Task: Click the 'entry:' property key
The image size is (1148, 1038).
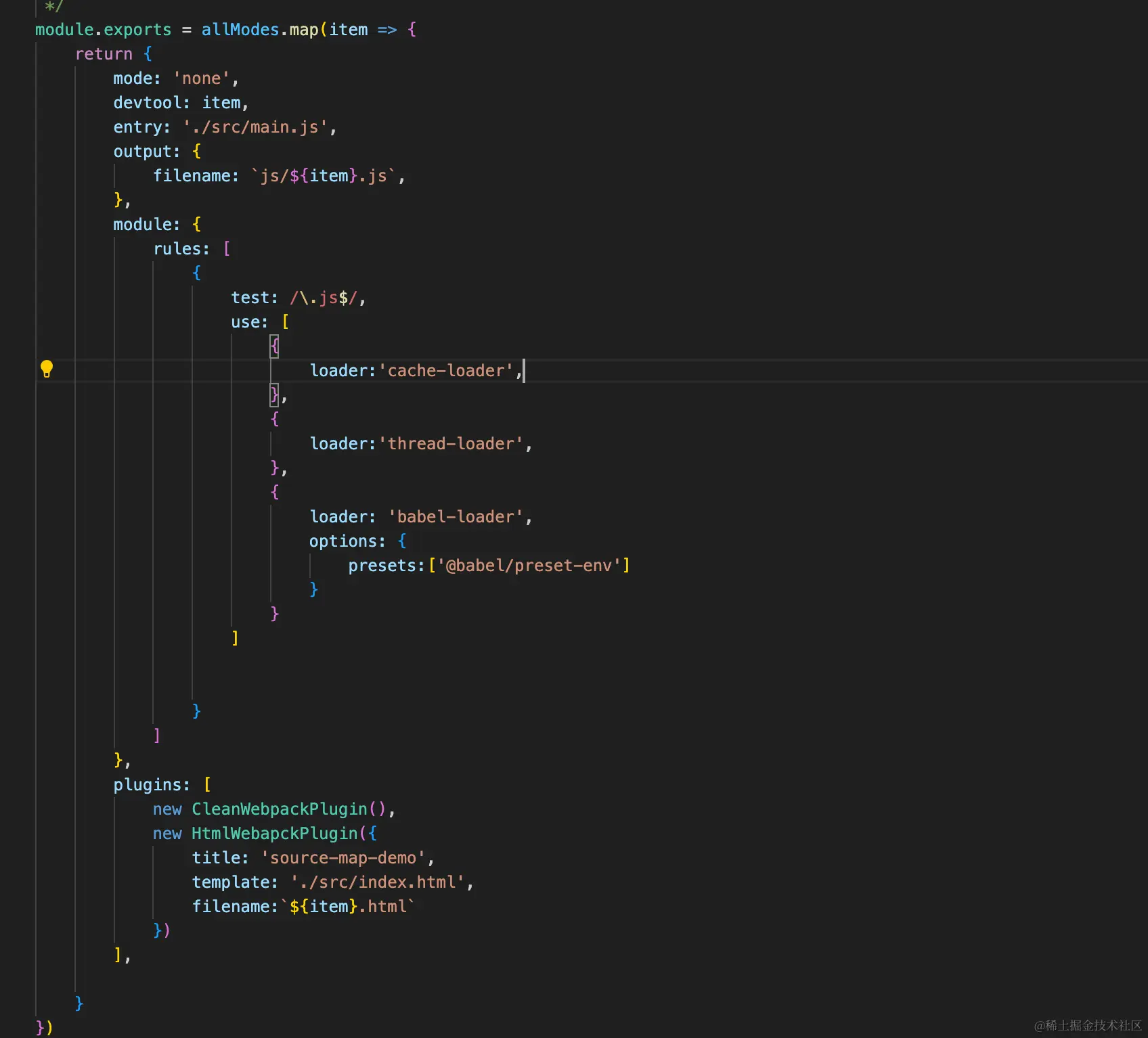Action: coord(142,127)
